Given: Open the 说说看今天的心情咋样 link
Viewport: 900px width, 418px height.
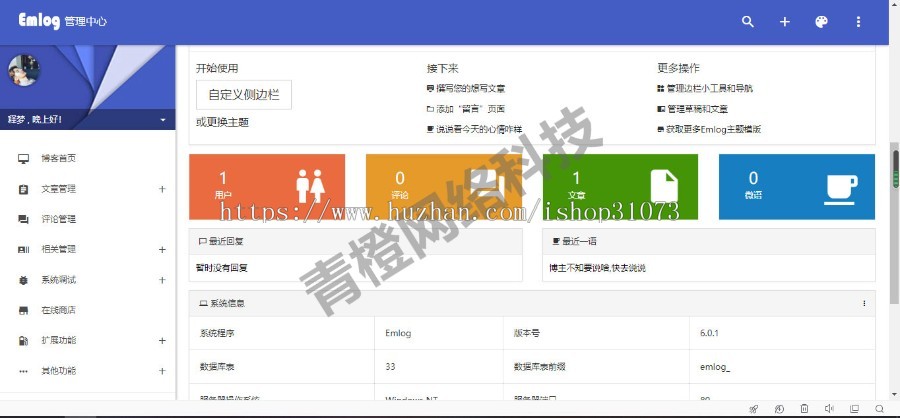Looking at the screenshot, I should coord(474,129).
